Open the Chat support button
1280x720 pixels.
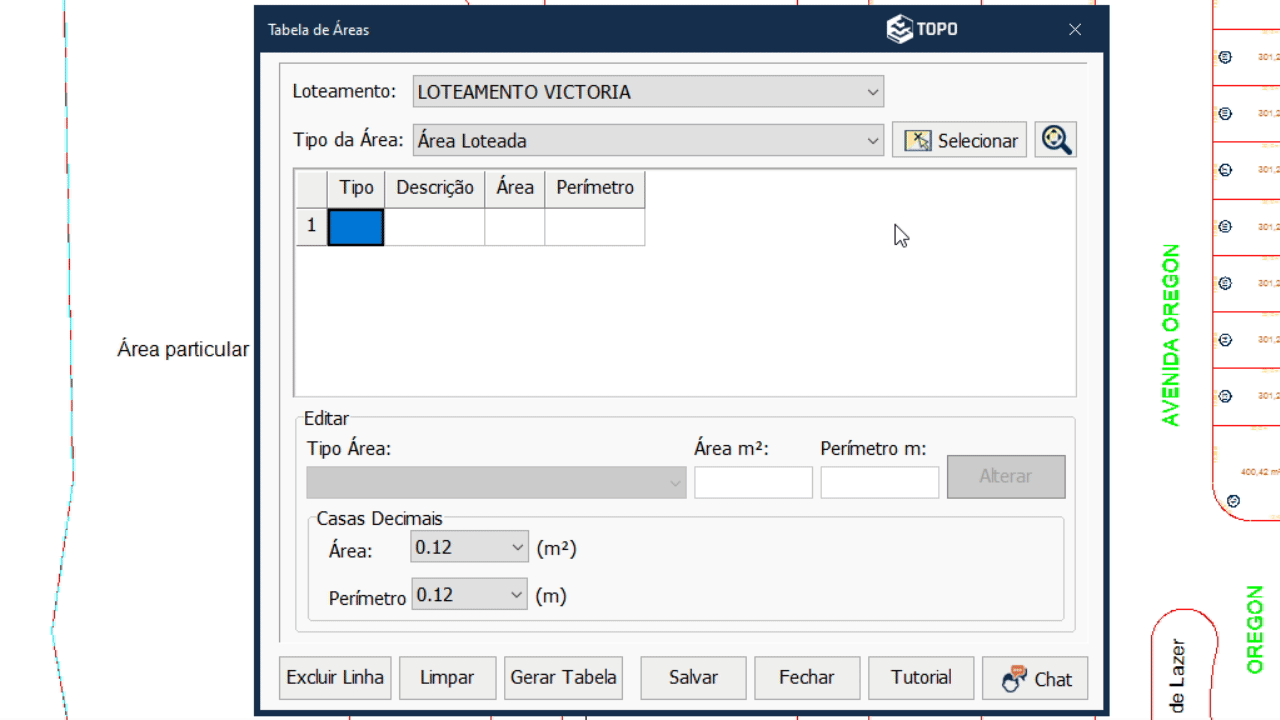click(1035, 679)
